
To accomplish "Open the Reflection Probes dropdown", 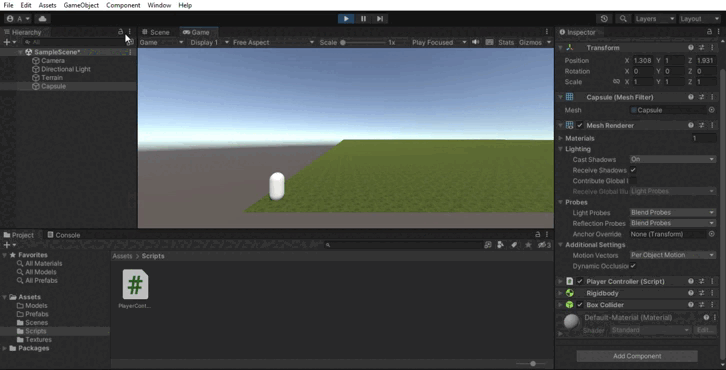I will (x=672, y=223).
